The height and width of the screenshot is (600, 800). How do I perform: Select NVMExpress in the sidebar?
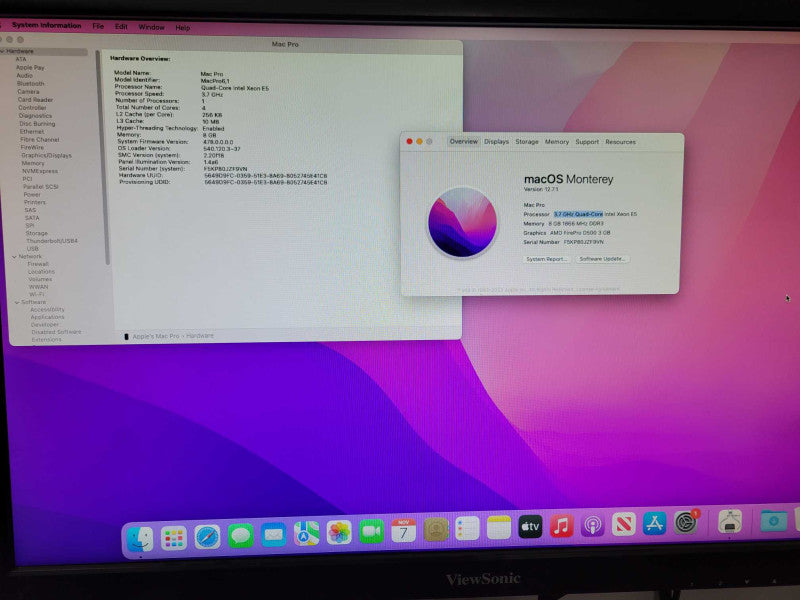point(40,171)
